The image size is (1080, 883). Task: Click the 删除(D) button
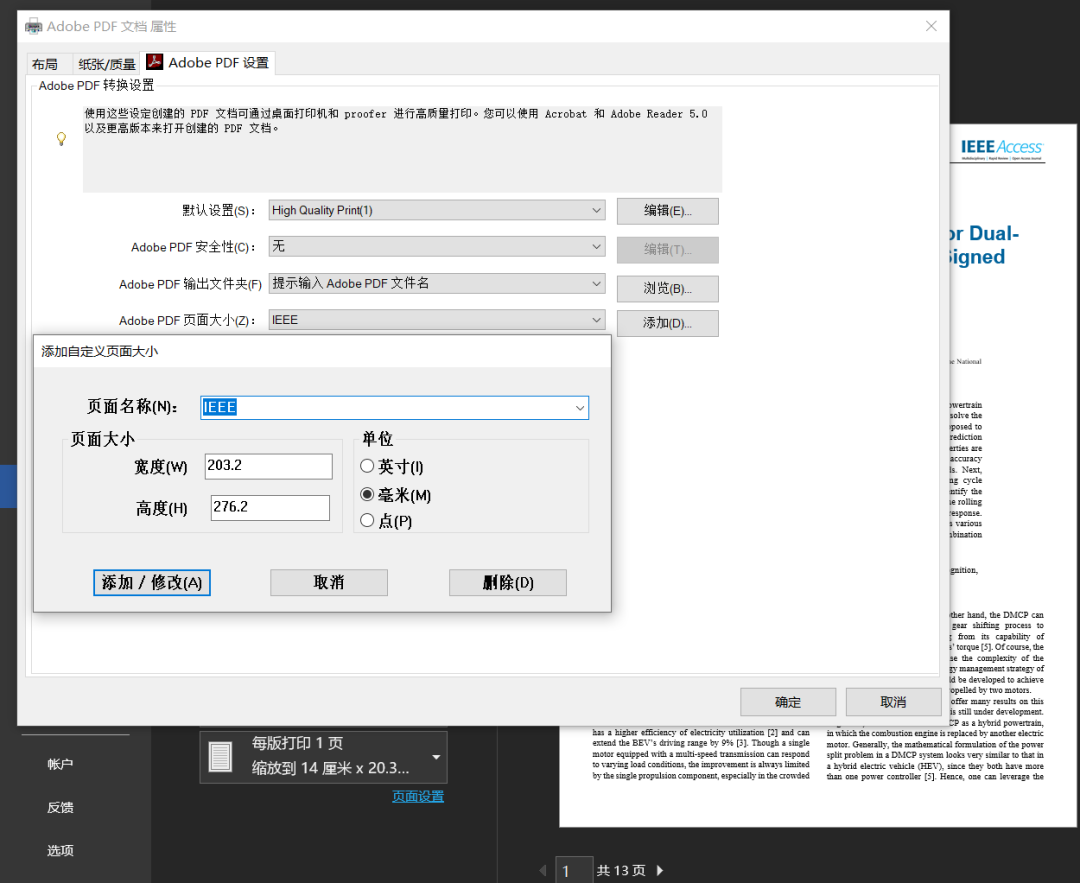(508, 583)
